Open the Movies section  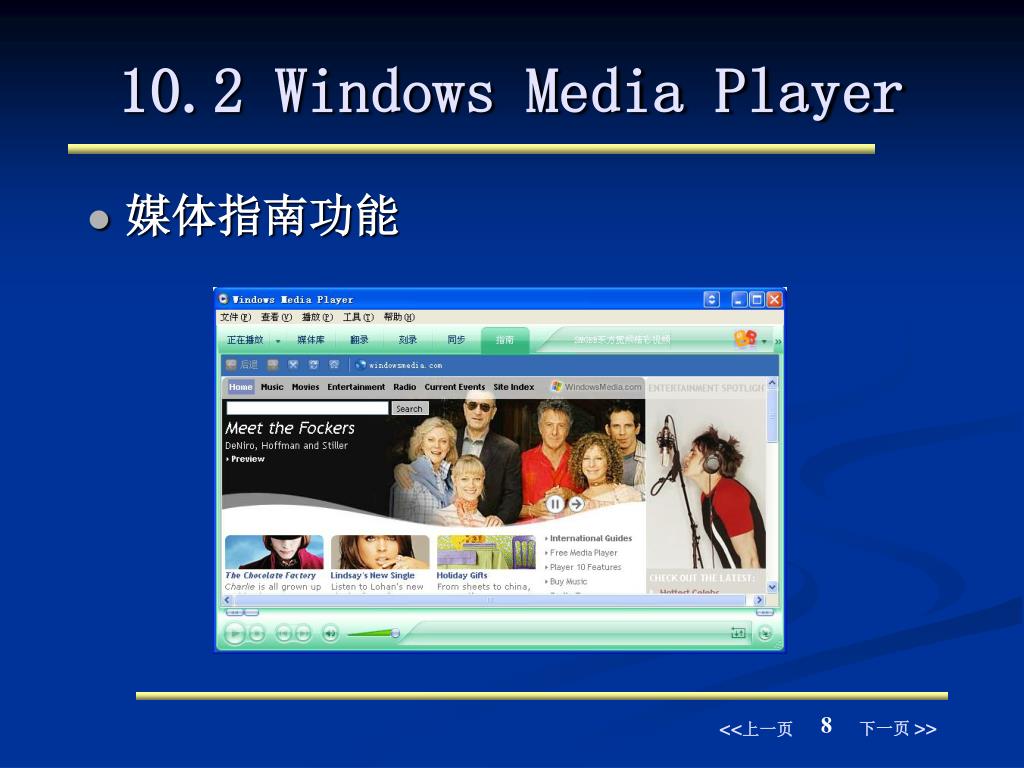(306, 387)
